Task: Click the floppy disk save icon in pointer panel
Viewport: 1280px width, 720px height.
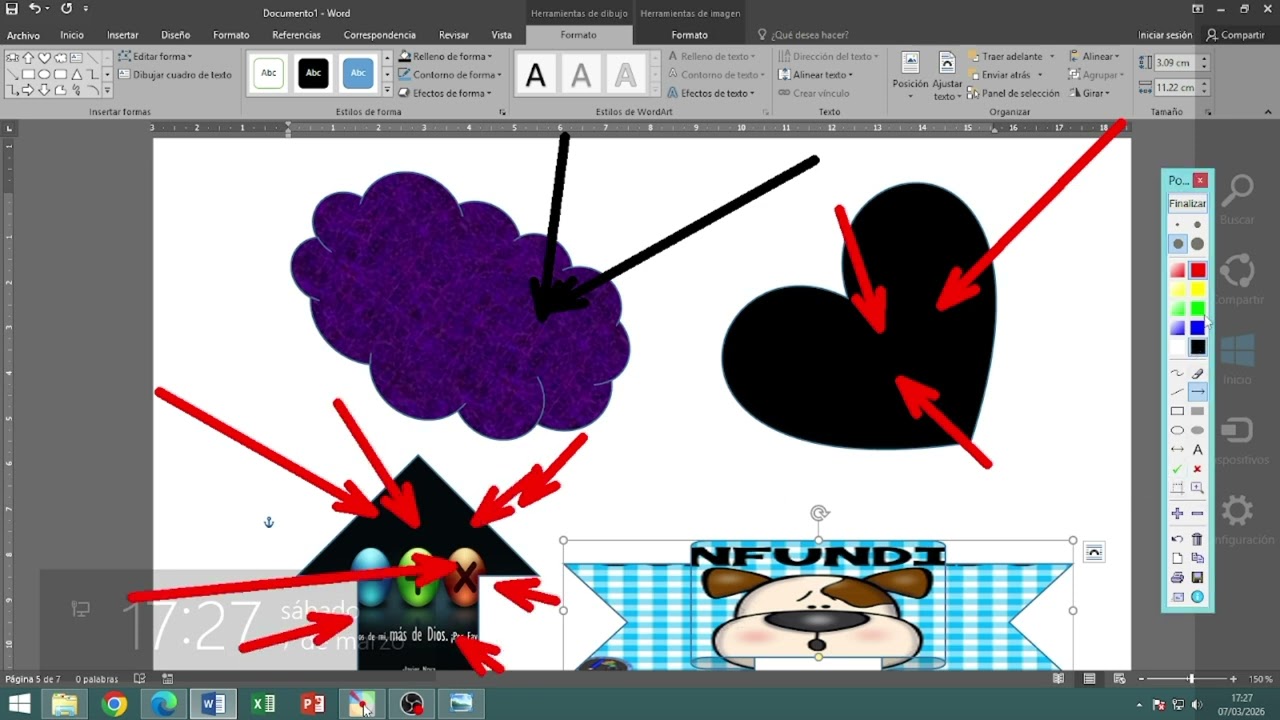Action: click(x=1198, y=577)
